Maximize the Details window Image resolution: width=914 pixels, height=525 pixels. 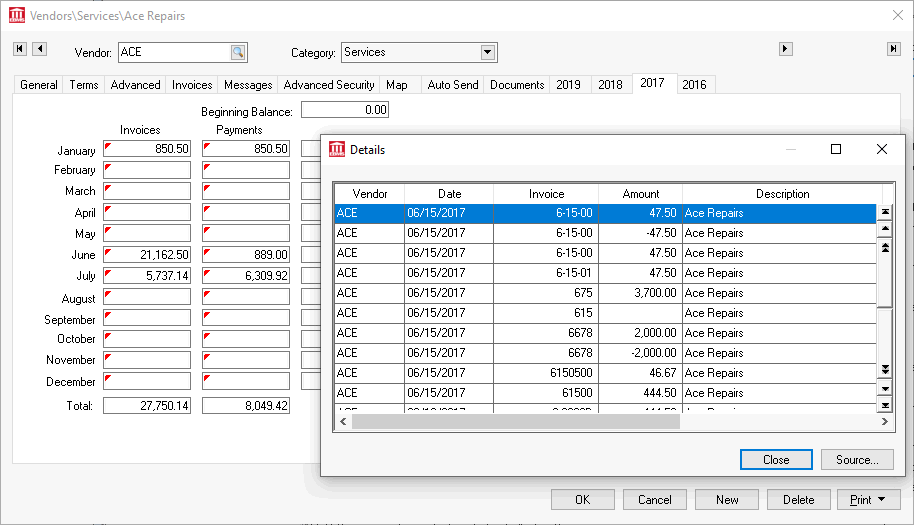(836, 150)
